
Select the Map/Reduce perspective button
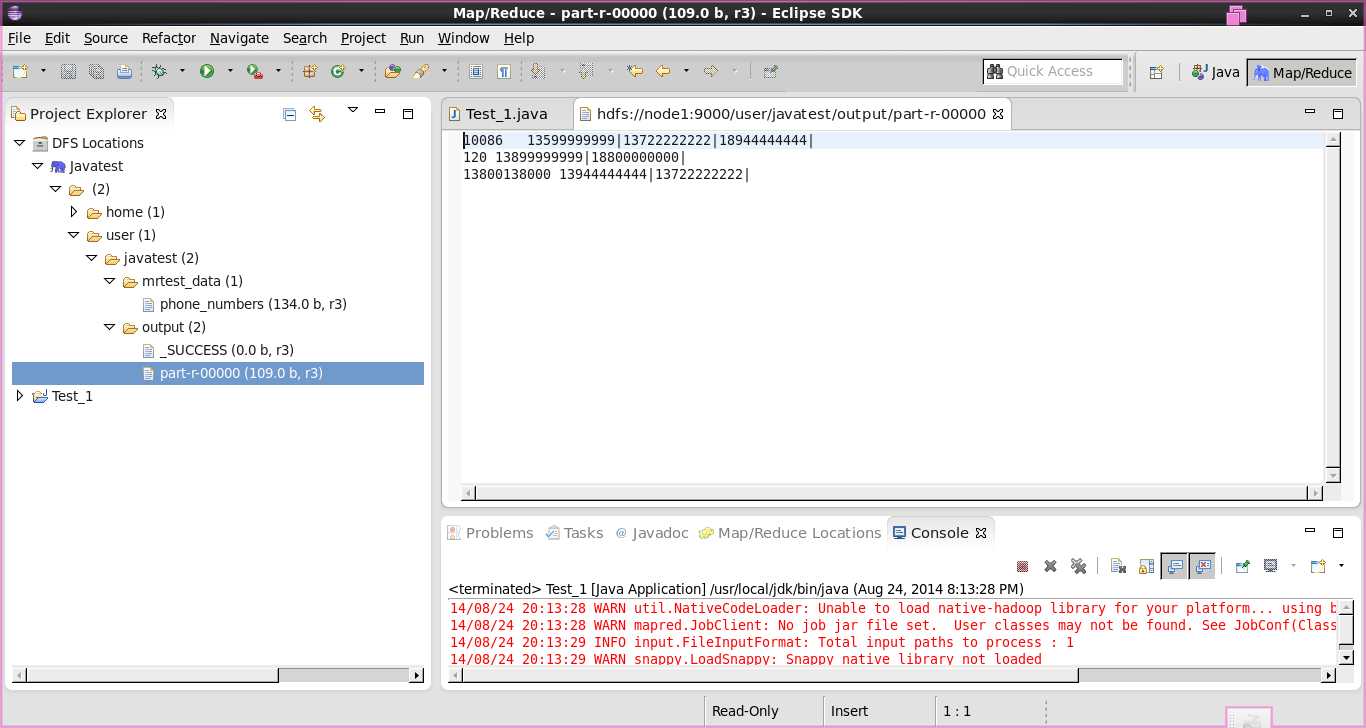tap(1303, 72)
